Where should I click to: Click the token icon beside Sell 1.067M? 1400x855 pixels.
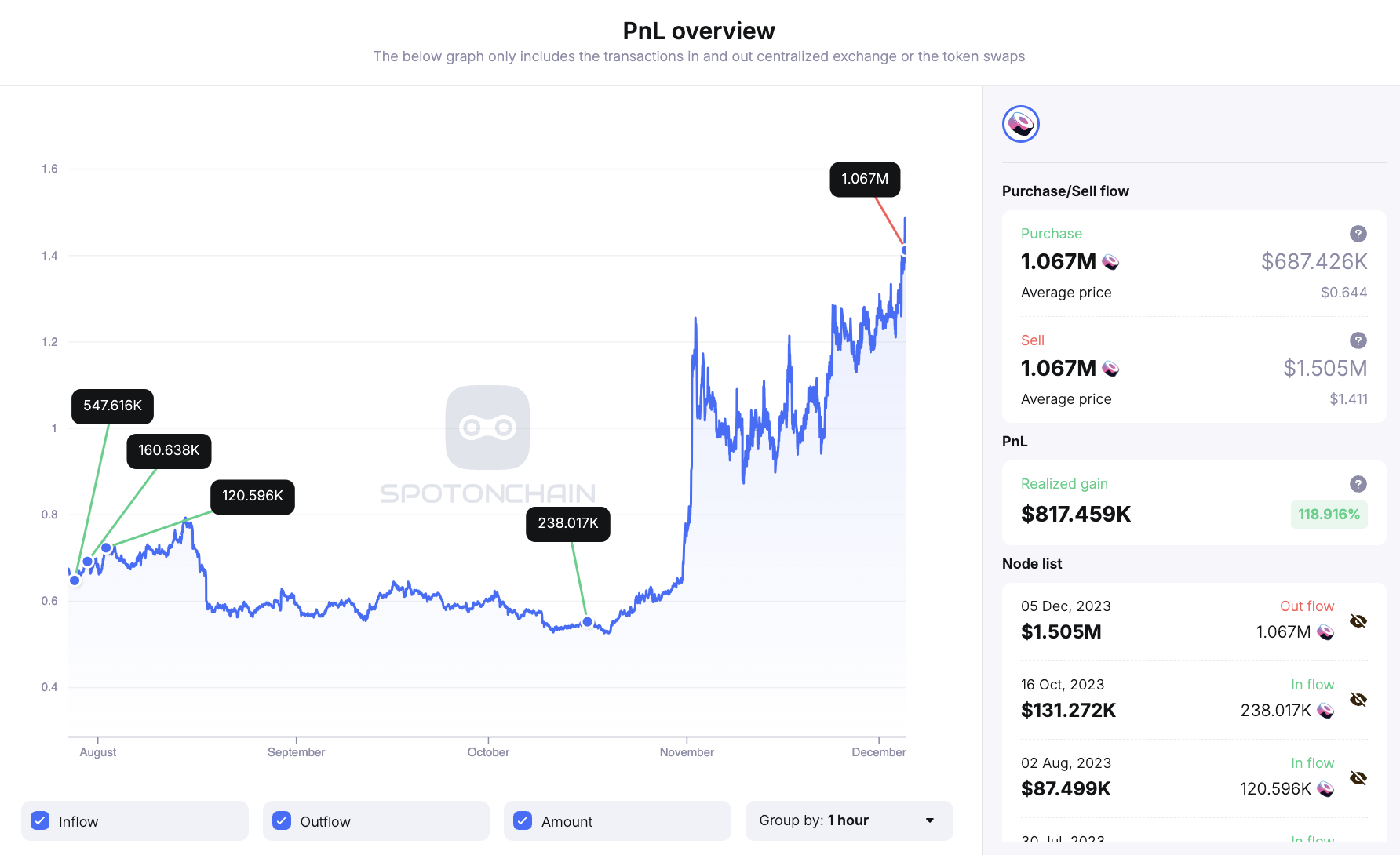pos(1111,369)
